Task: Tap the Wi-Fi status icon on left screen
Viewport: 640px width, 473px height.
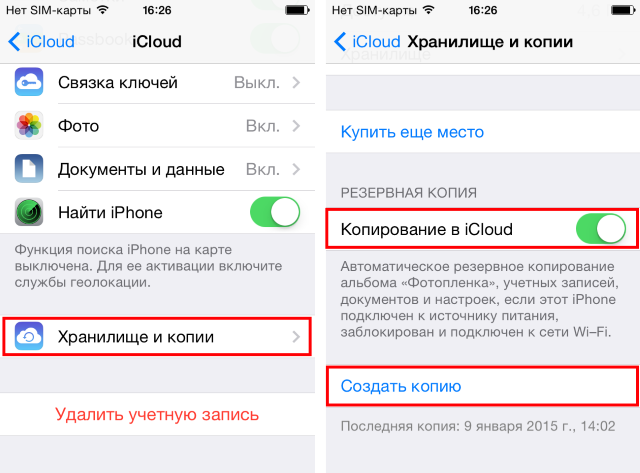Action: (x=103, y=10)
